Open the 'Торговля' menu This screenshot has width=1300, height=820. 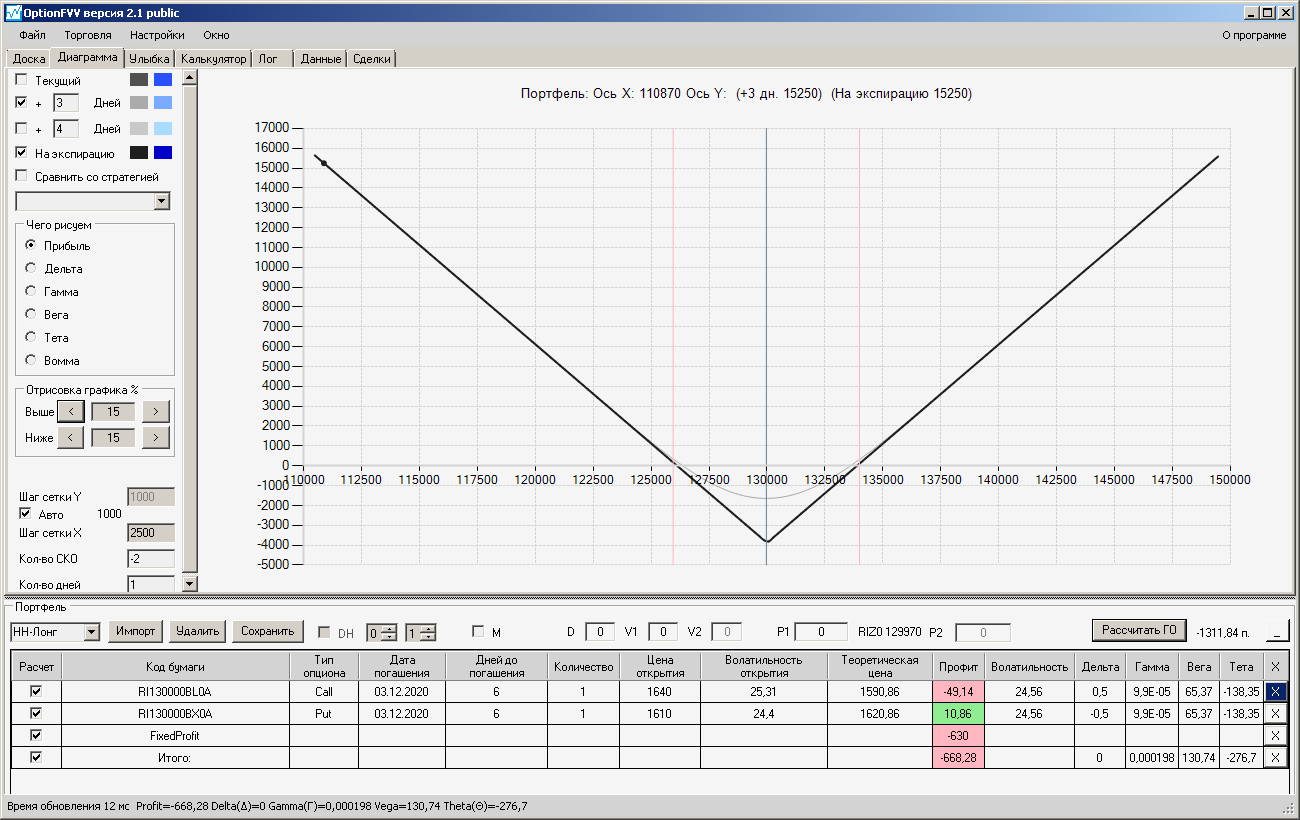[x=88, y=35]
